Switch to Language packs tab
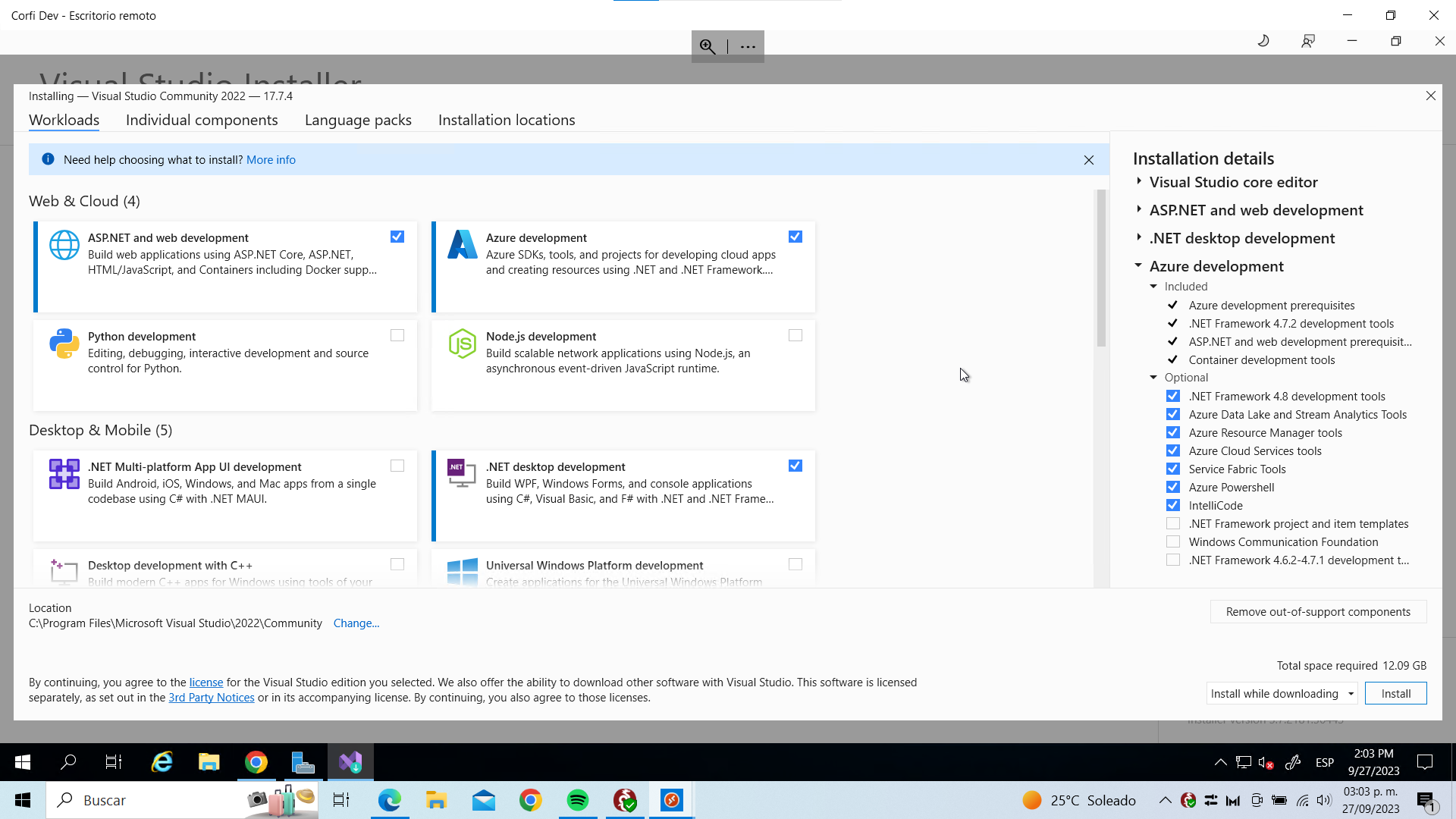The width and height of the screenshot is (1456, 819). tap(358, 120)
